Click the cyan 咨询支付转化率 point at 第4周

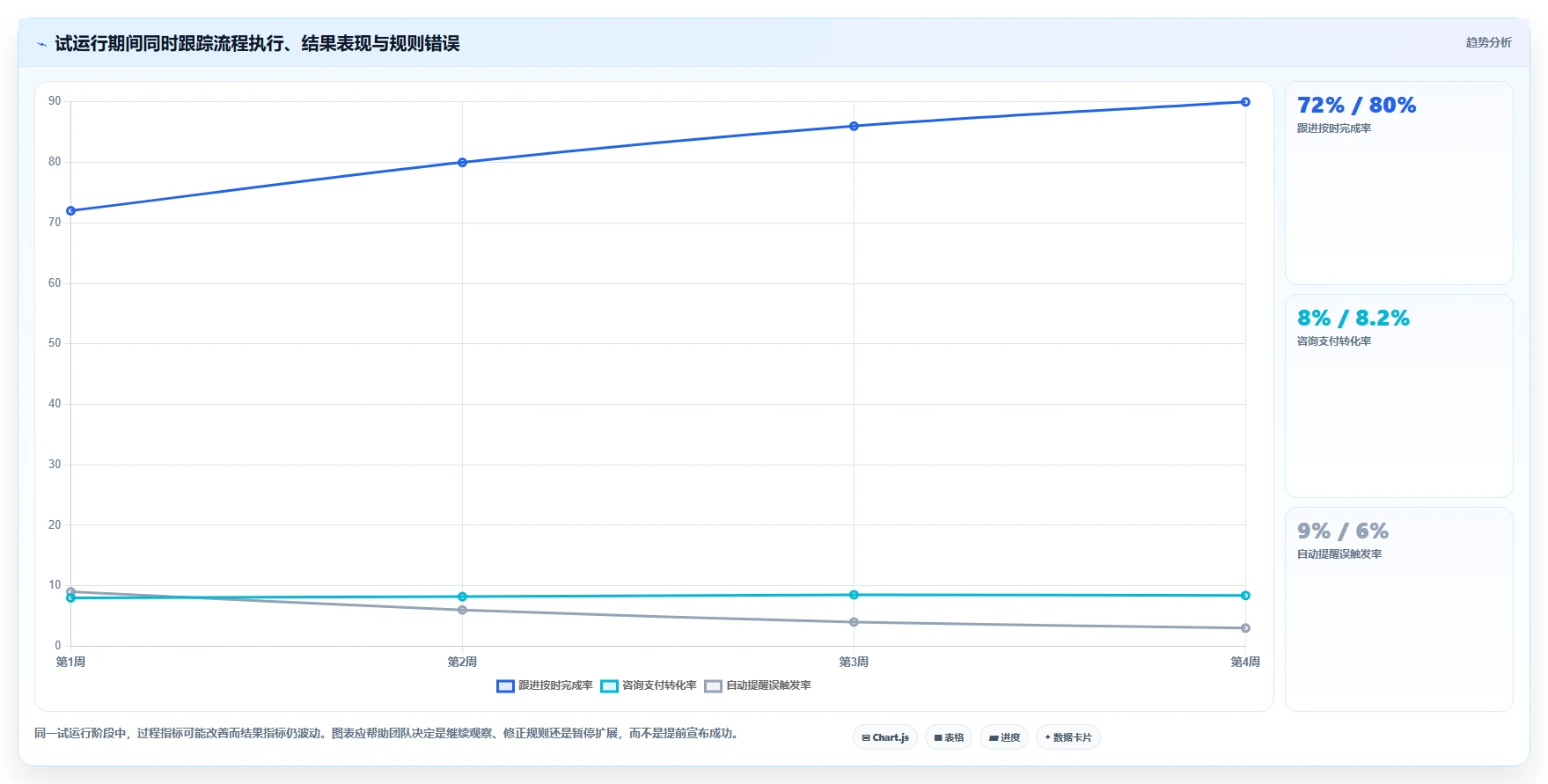[x=1245, y=596]
